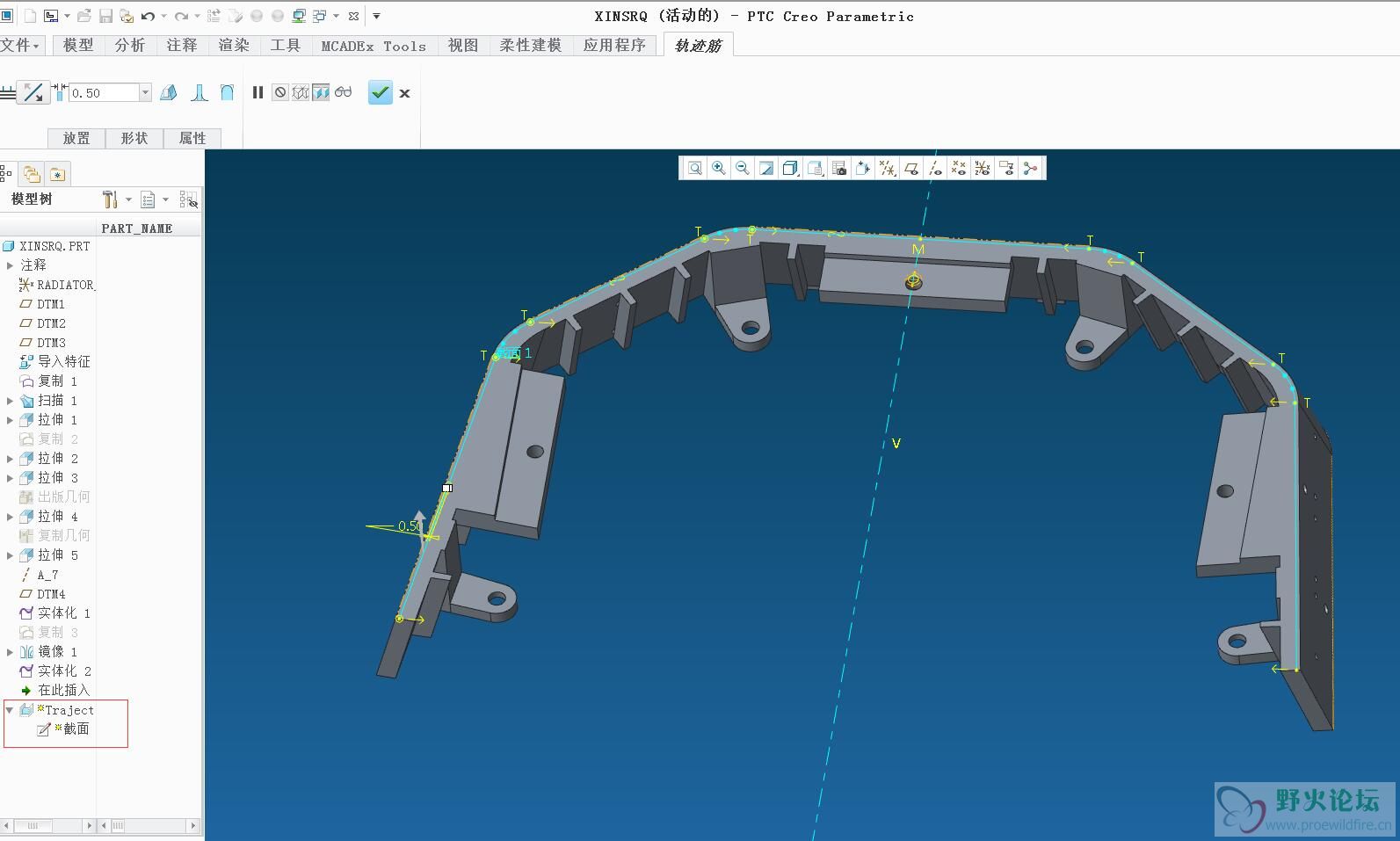Expand the 扫描 1 feature node

pyautogui.click(x=11, y=400)
